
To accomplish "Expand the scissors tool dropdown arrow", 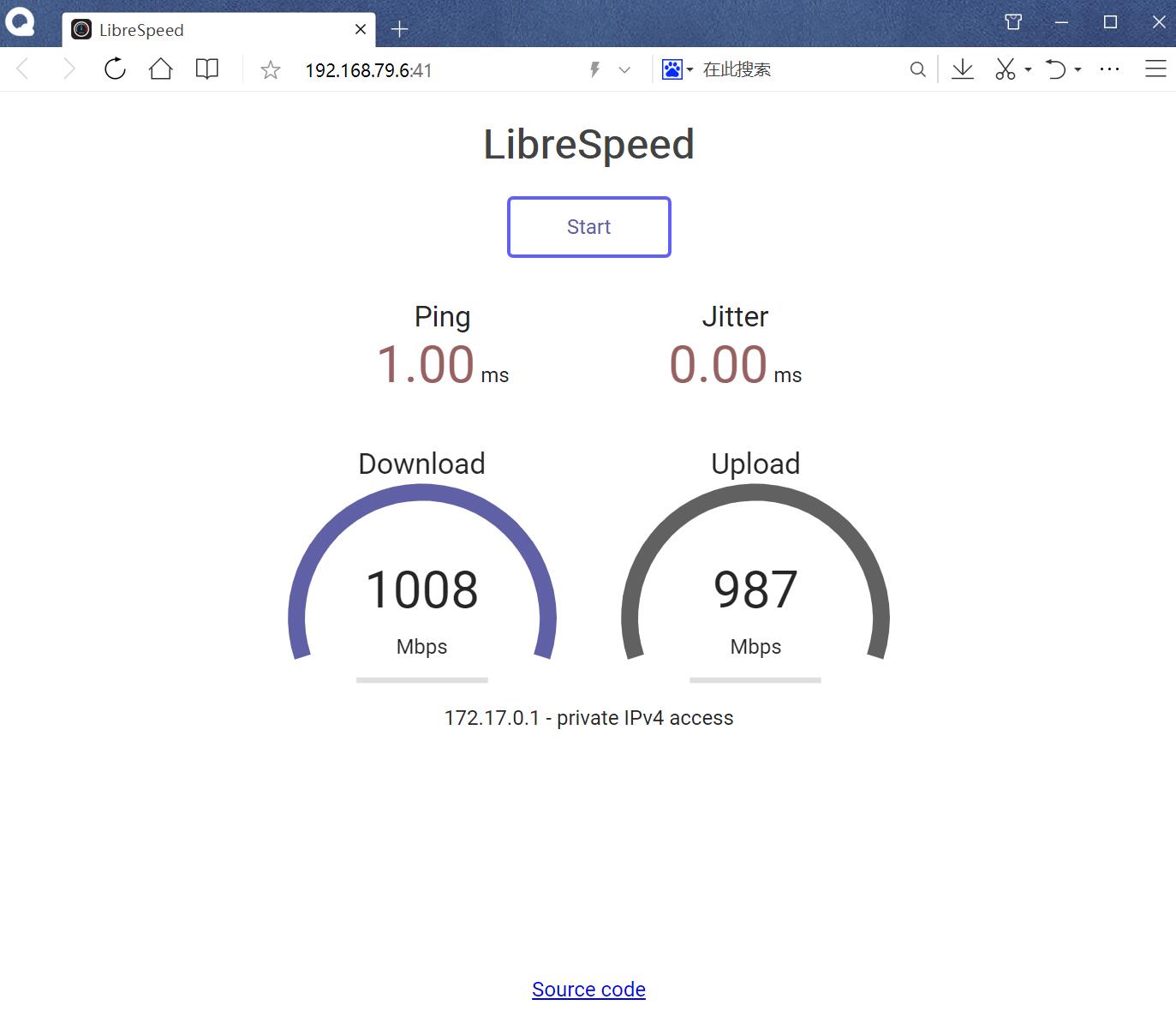I will tap(1028, 69).
